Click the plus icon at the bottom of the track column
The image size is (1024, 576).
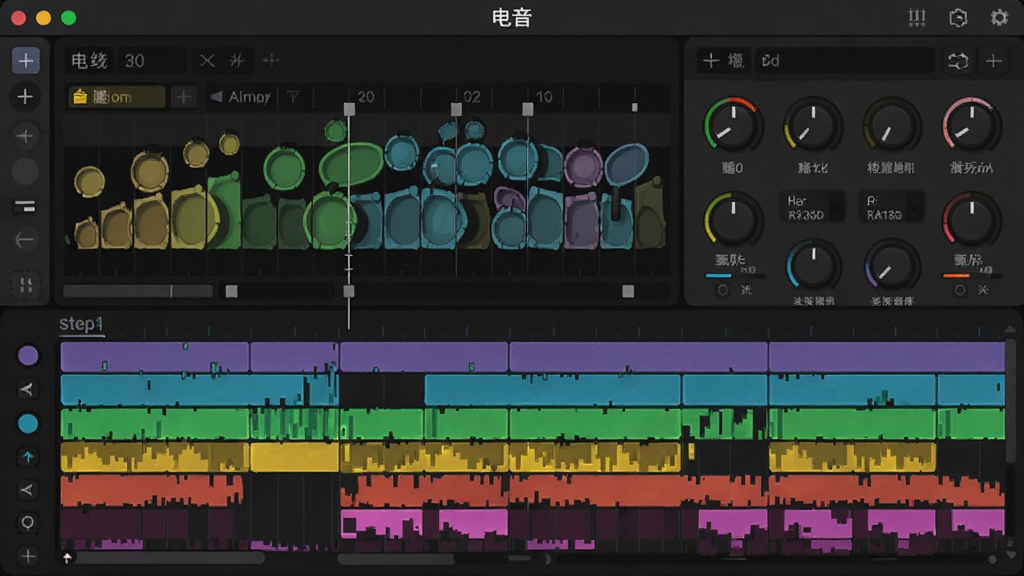tap(27, 556)
